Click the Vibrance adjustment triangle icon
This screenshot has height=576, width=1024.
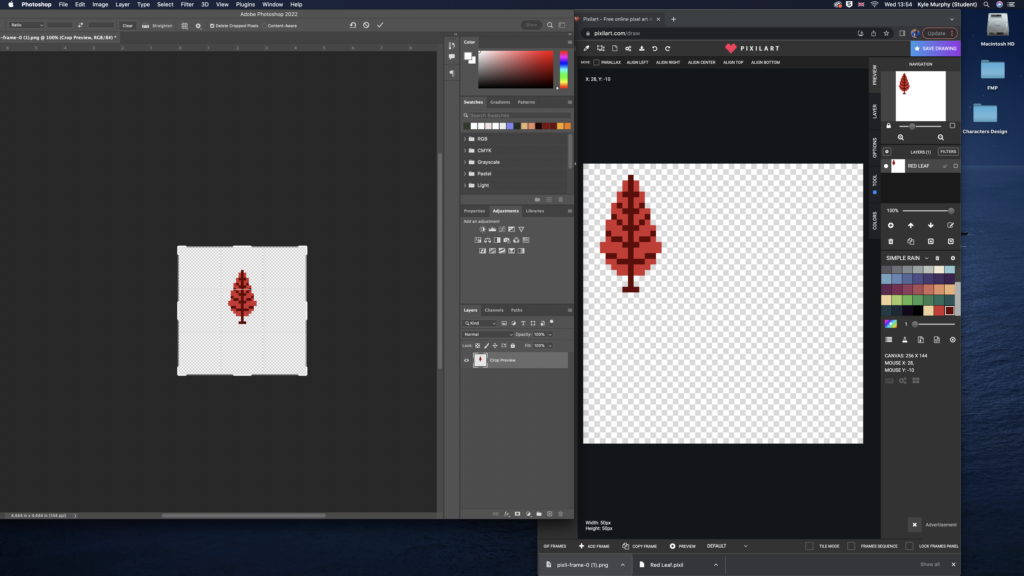point(521,229)
